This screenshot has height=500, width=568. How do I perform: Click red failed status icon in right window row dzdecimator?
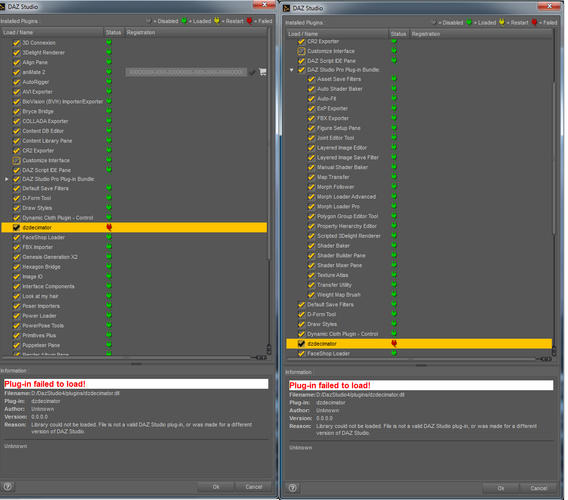click(x=394, y=343)
